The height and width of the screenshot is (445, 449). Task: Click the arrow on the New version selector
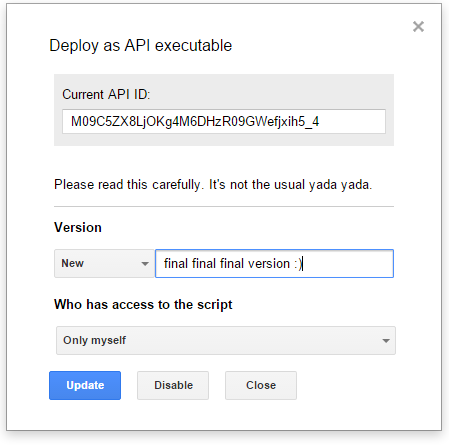[x=145, y=264]
